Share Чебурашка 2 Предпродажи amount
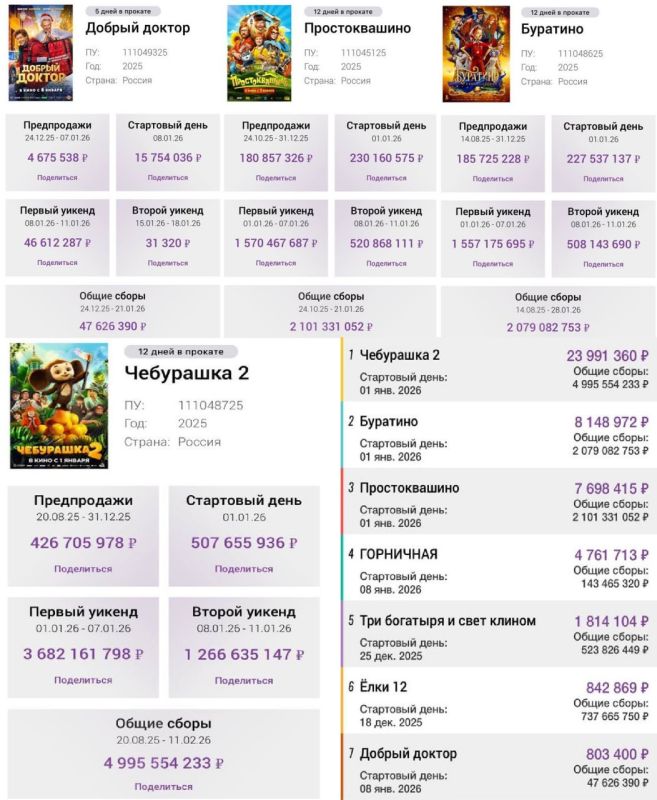Viewport: 657px width, 800px height. pos(82,568)
